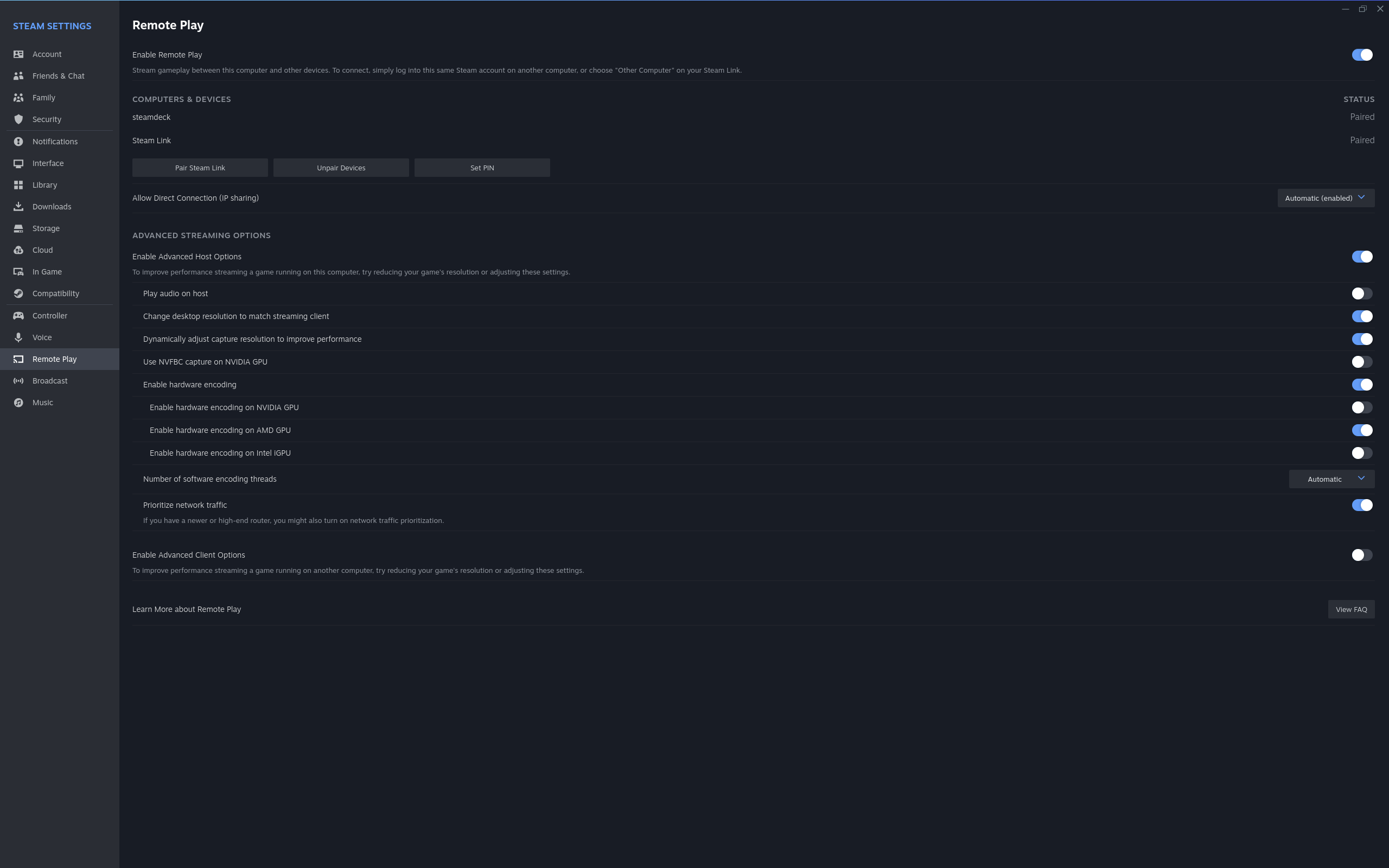Image resolution: width=1389 pixels, height=868 pixels.
Task: Select the steamdeck device row
Action: tap(151, 117)
